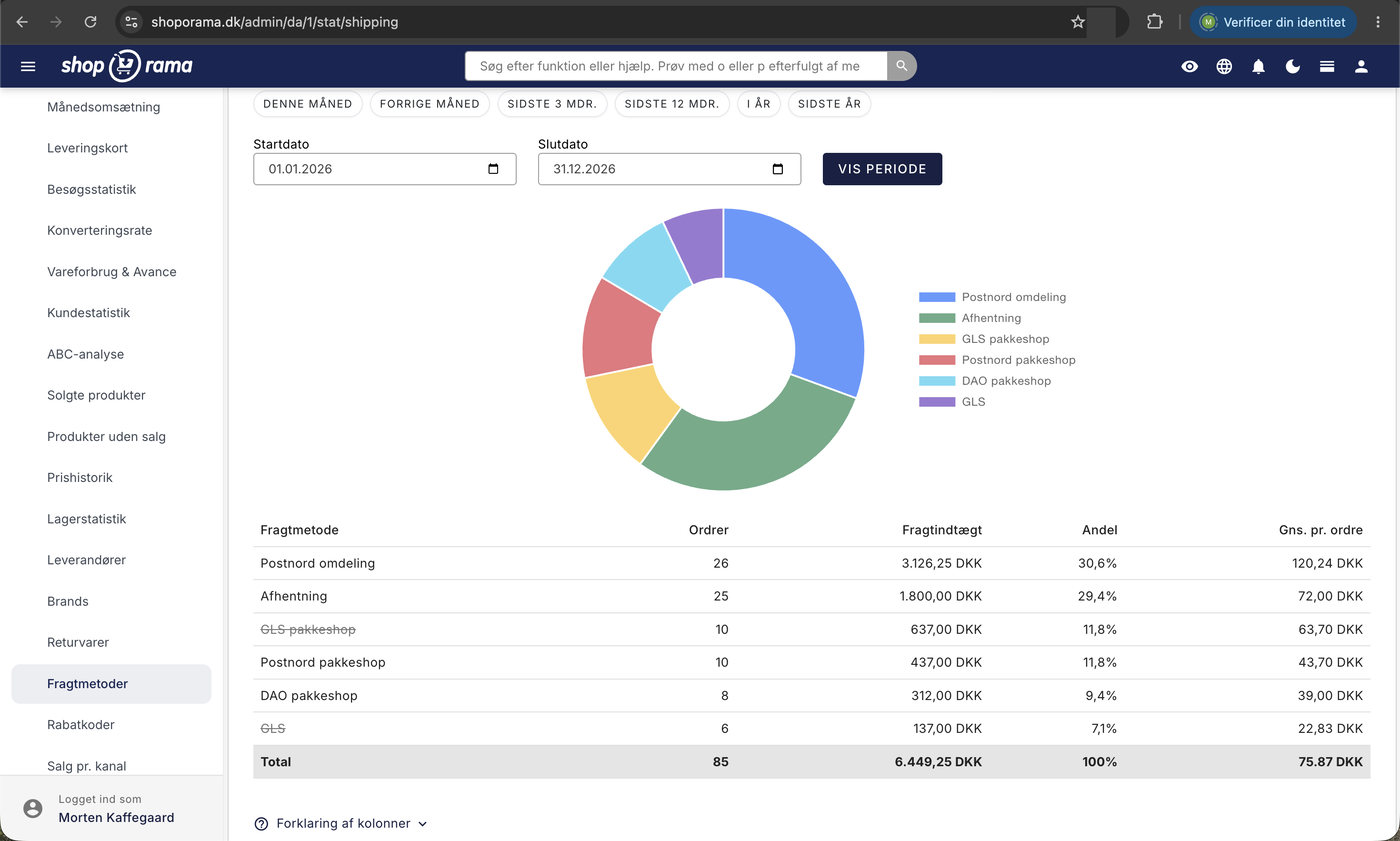Open Returvarer in sidebar
Viewport: 1400px width, 841px height.
pos(78,643)
